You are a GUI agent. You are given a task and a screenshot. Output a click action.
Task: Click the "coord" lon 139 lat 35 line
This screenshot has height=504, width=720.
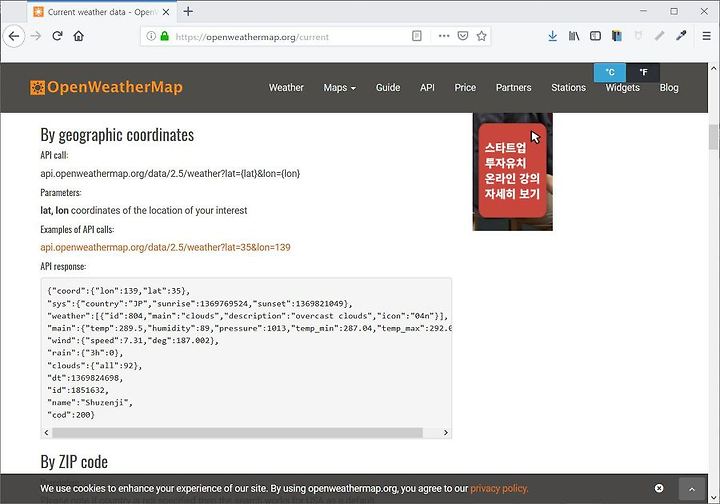(x=118, y=291)
